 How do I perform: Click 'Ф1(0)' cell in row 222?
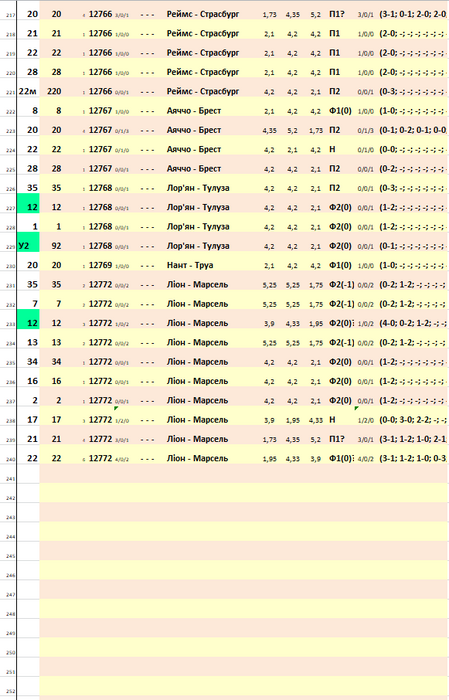341,110
